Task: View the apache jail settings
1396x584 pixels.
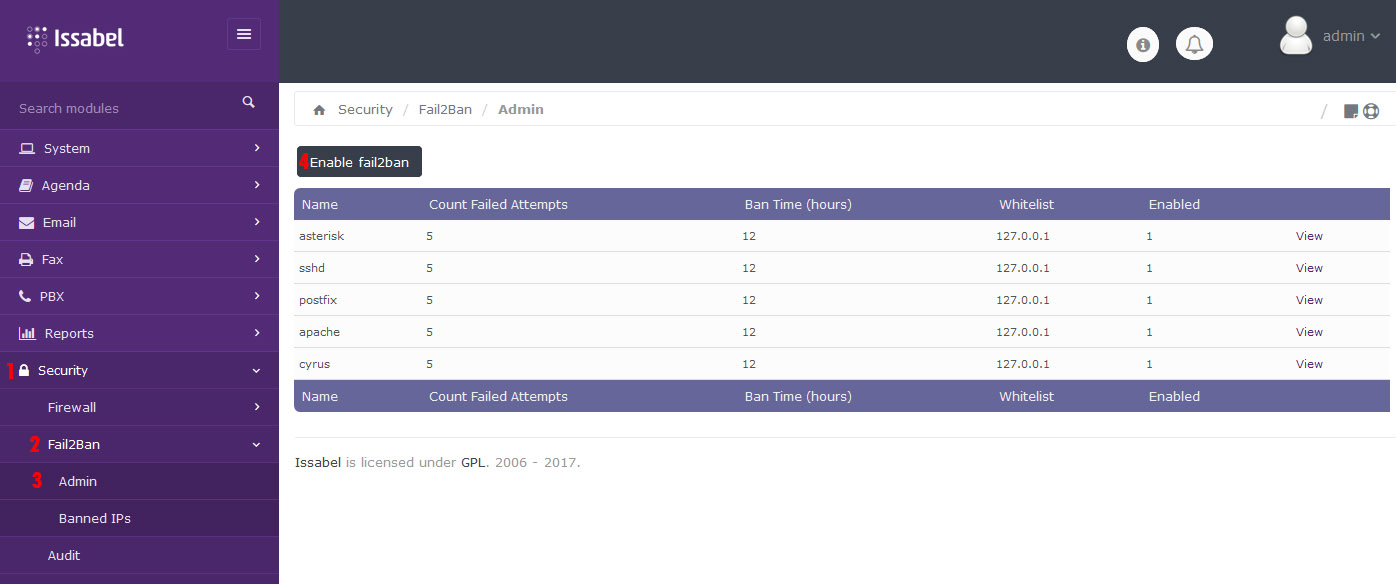Action: (1309, 332)
